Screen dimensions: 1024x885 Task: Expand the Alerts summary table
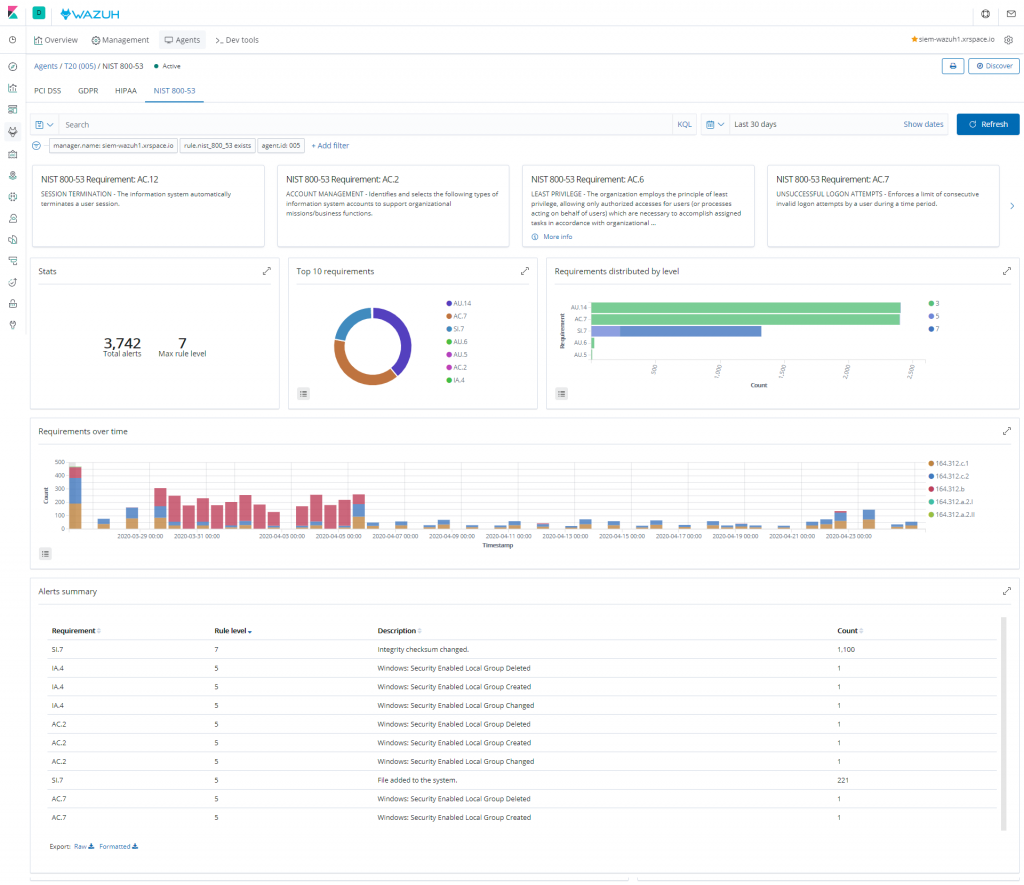[x=1007, y=591]
